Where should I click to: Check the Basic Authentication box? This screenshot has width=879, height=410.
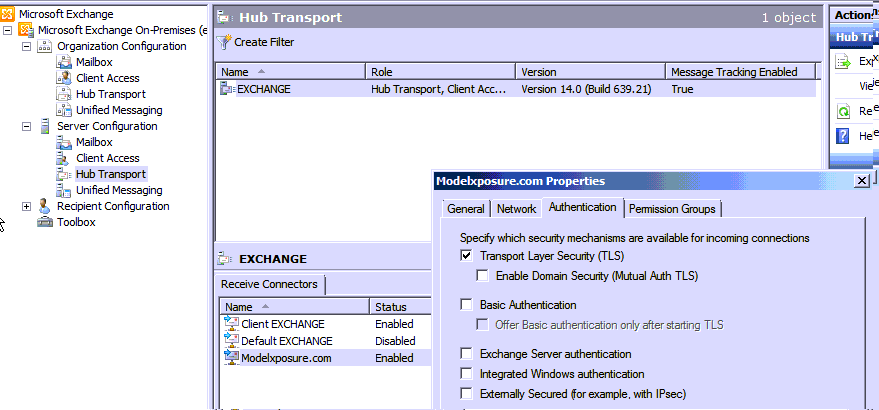(x=466, y=305)
